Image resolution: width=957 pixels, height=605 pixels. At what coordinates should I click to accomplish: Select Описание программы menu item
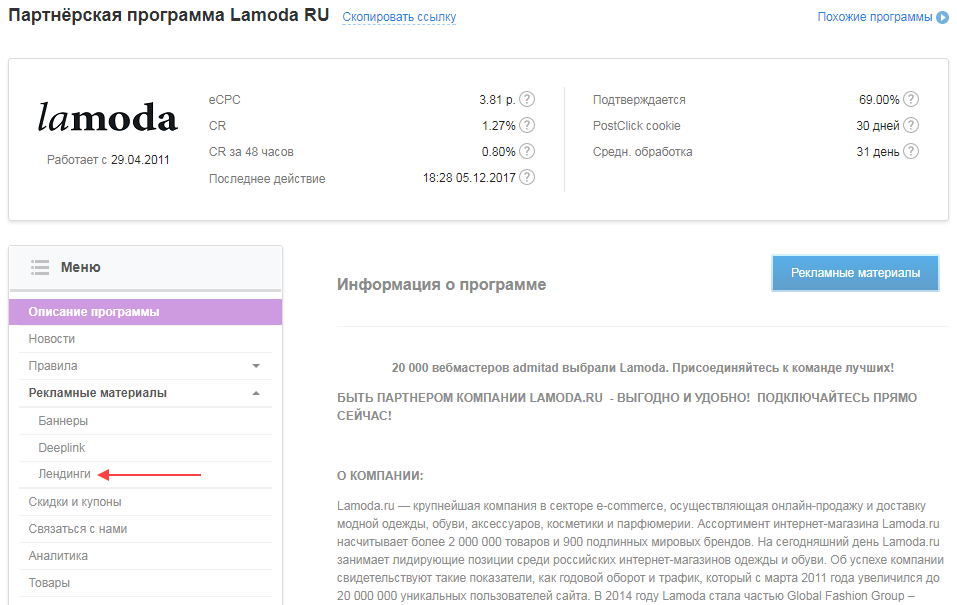[x=94, y=312]
